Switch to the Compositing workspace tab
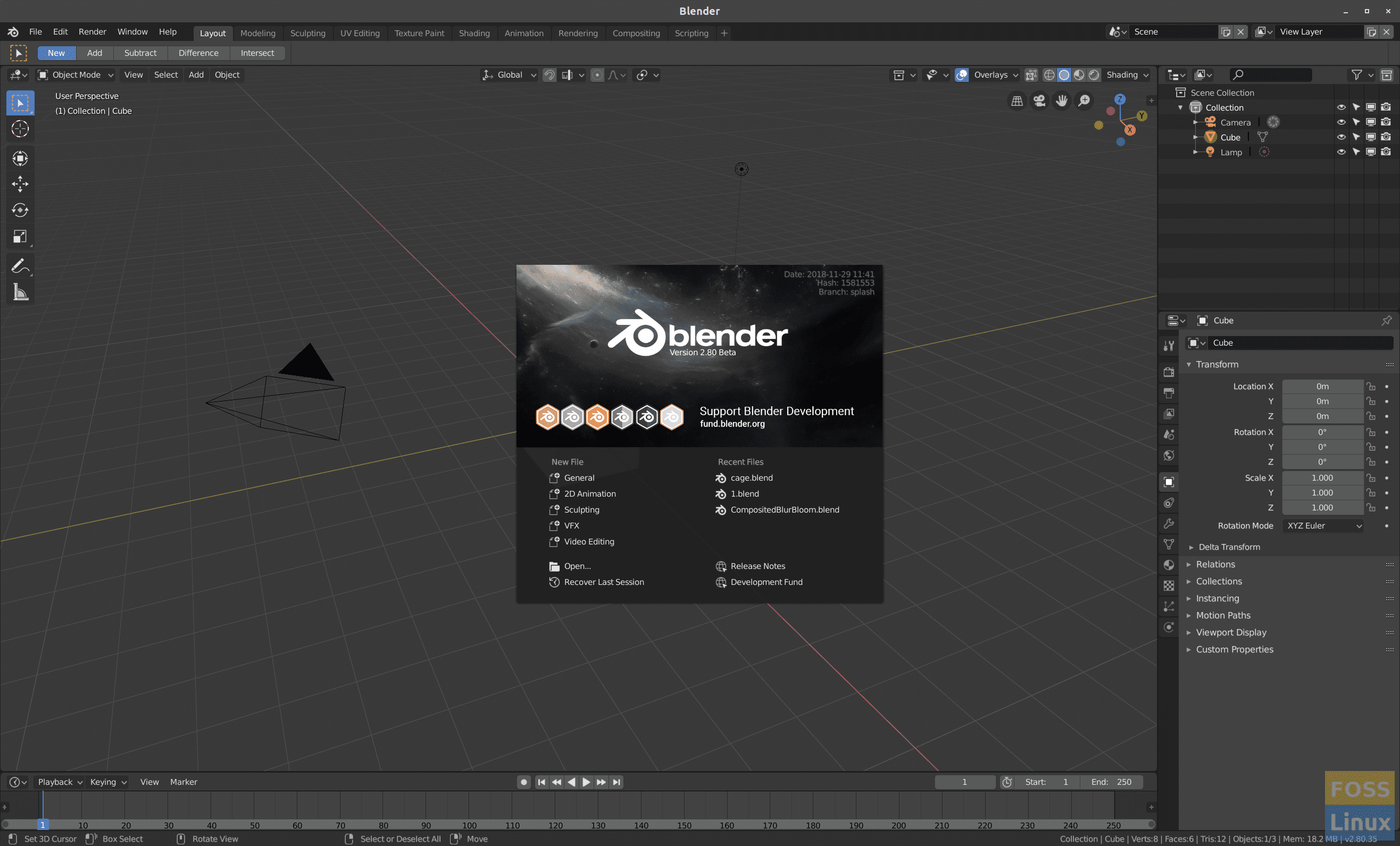This screenshot has width=1400, height=846. tap(636, 33)
